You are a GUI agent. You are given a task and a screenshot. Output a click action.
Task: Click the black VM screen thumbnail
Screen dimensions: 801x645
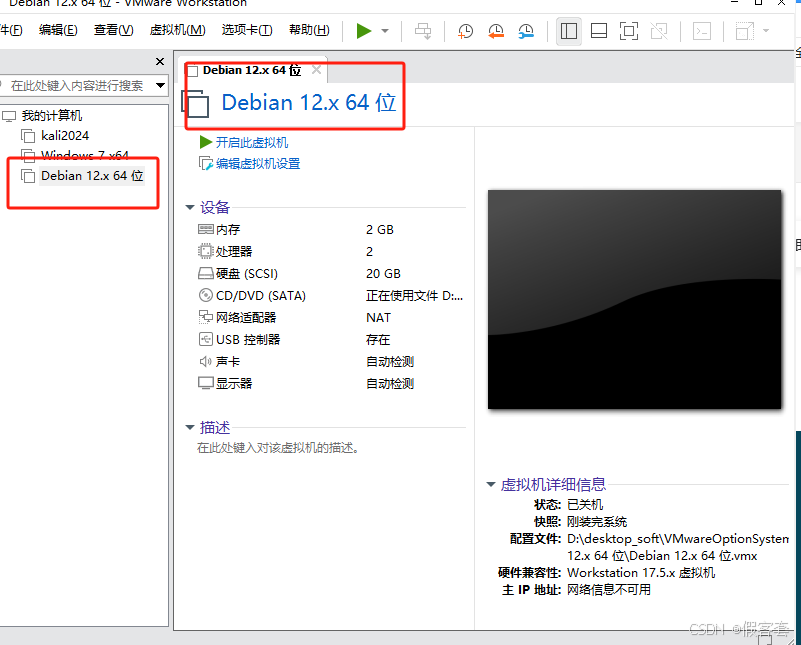(634, 300)
